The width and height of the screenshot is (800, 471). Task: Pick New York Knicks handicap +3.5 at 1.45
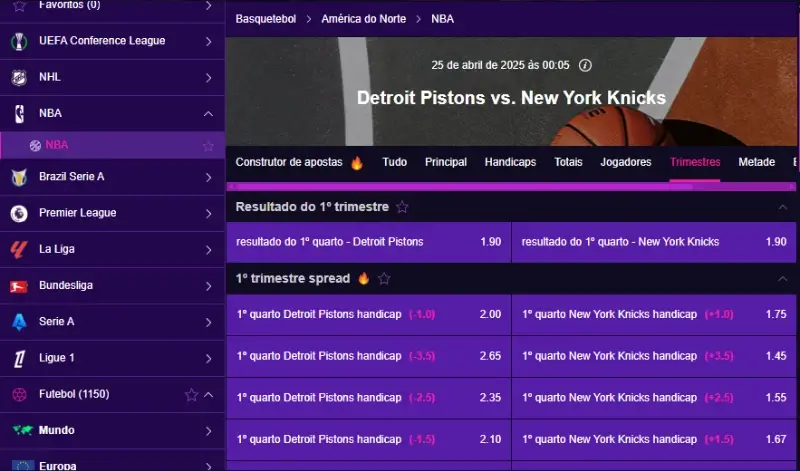click(654, 356)
